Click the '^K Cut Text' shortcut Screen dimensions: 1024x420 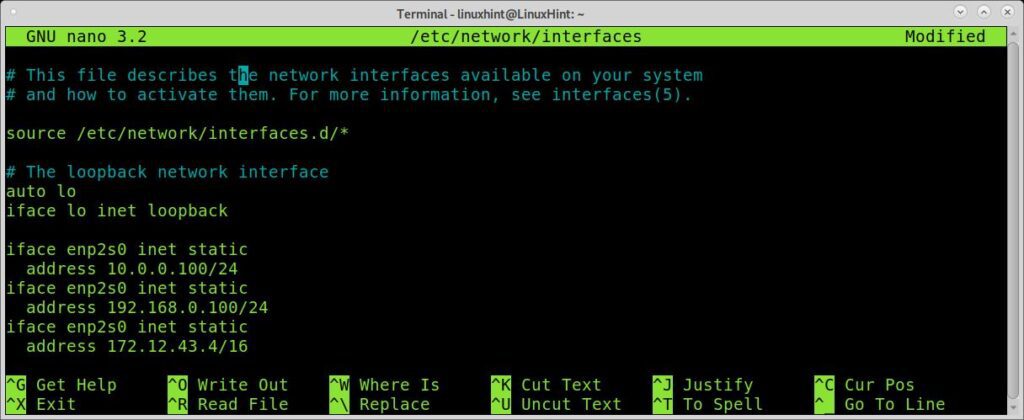click(546, 385)
